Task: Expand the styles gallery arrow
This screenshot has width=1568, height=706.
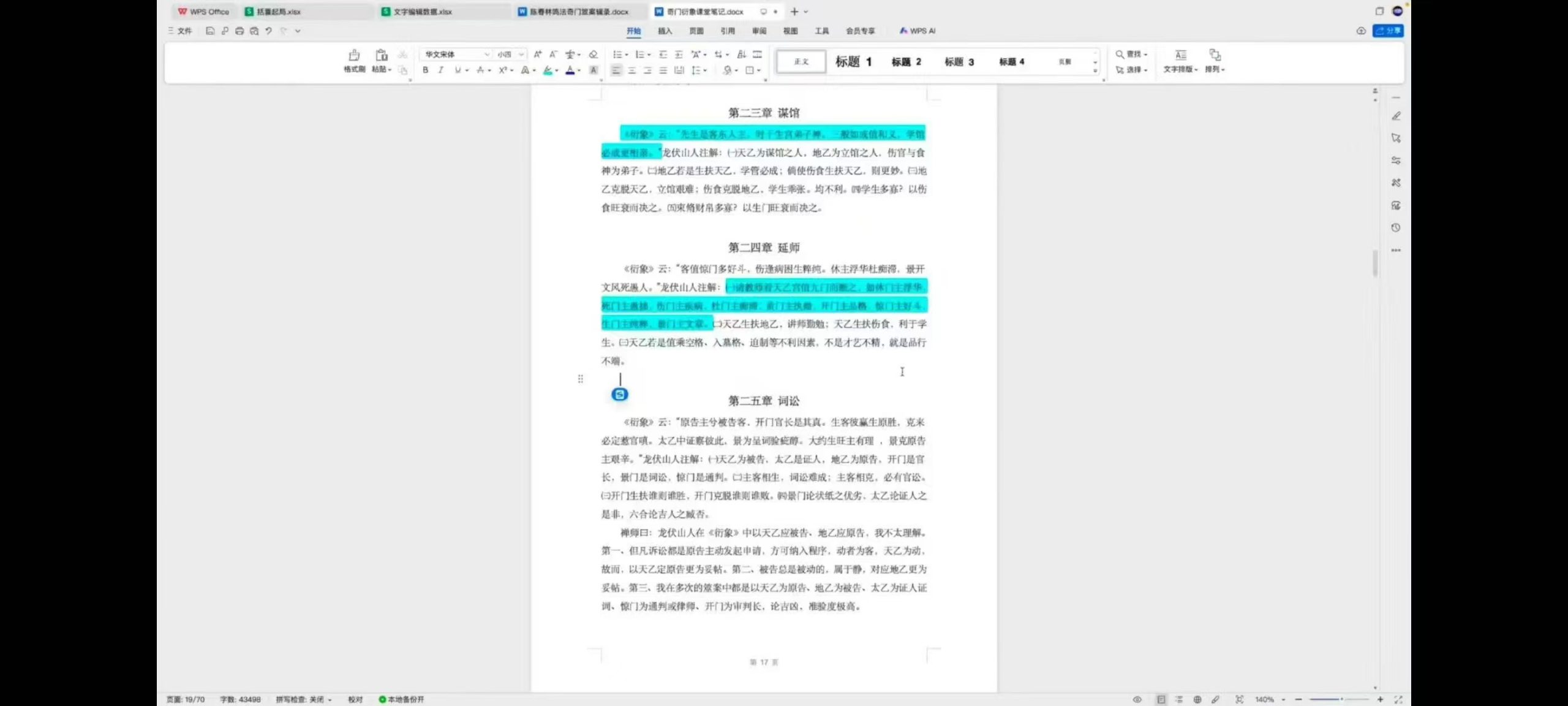Action: click(1095, 71)
